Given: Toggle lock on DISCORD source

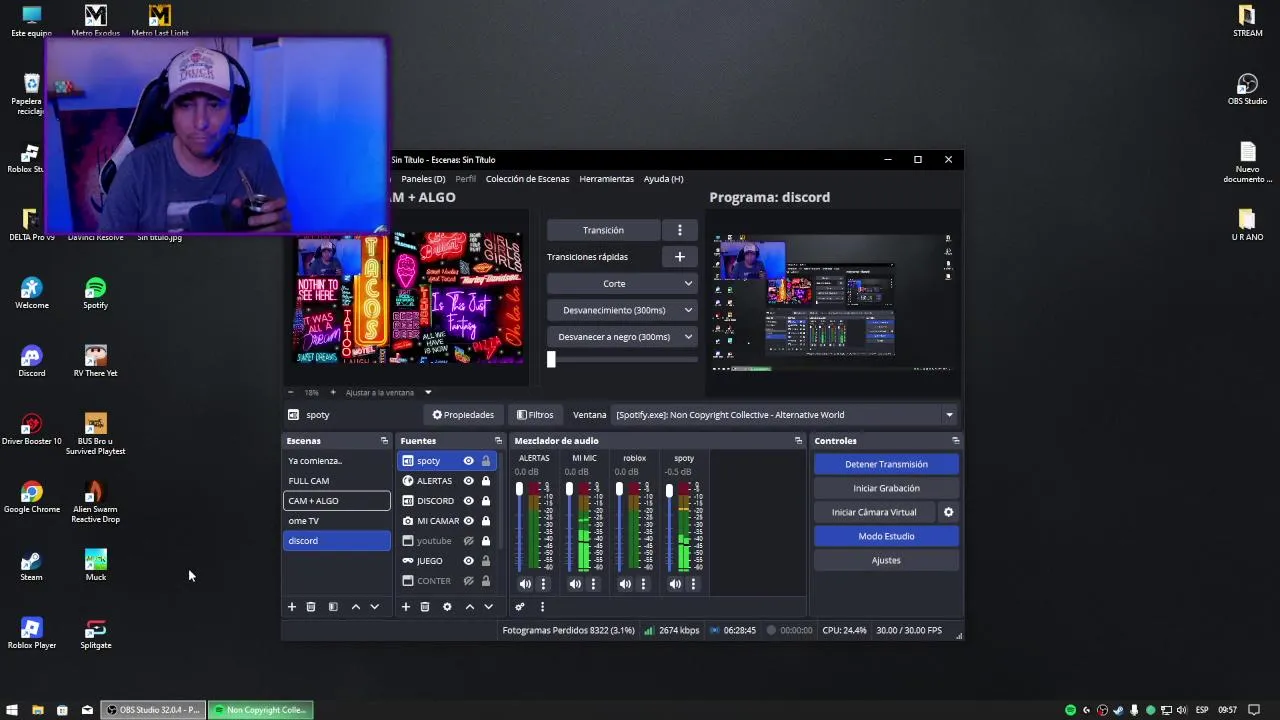Looking at the screenshot, I should (486, 501).
